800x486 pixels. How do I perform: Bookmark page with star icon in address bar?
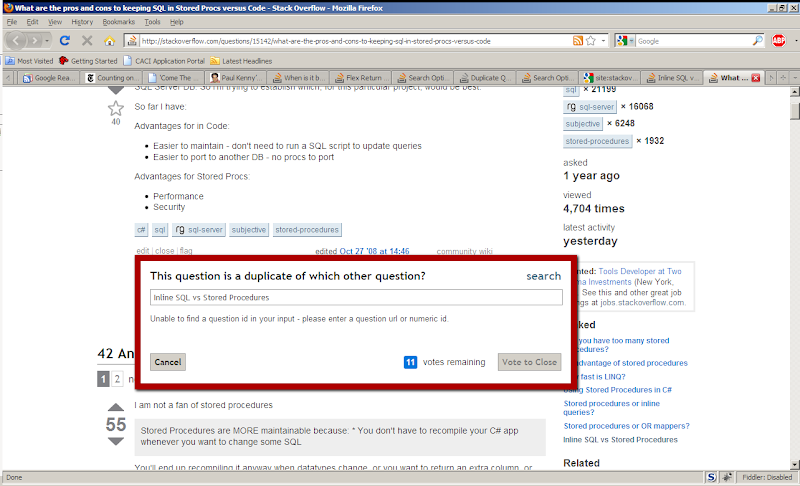[x=591, y=41]
